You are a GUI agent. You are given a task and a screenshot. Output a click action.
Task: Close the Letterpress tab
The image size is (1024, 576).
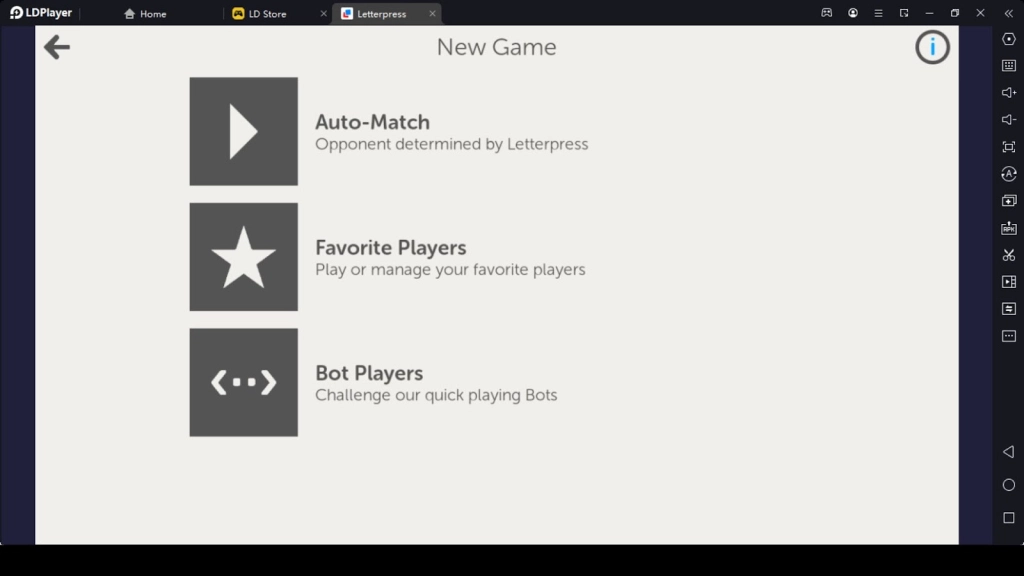432,14
